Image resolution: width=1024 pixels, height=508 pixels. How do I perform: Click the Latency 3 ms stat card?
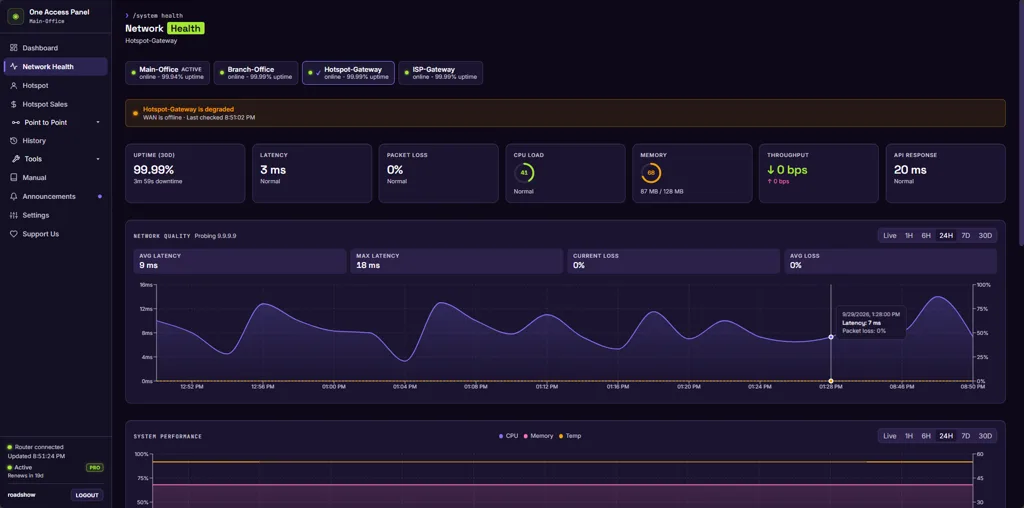[x=312, y=173]
